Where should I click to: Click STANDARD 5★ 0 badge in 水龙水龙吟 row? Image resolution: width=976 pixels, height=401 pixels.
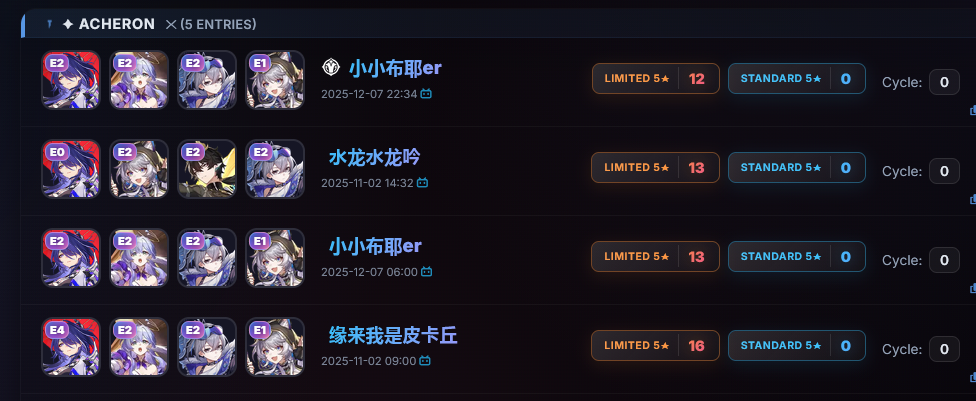[x=797, y=167]
